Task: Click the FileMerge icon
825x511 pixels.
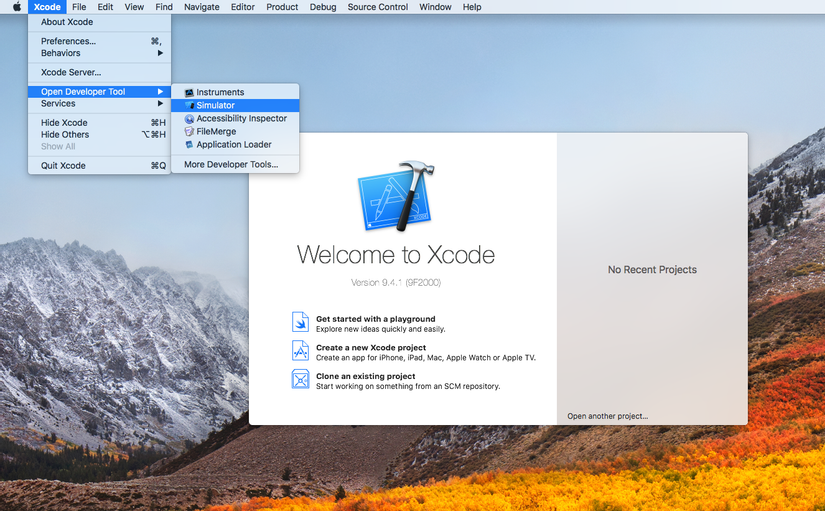Action: pos(189,132)
